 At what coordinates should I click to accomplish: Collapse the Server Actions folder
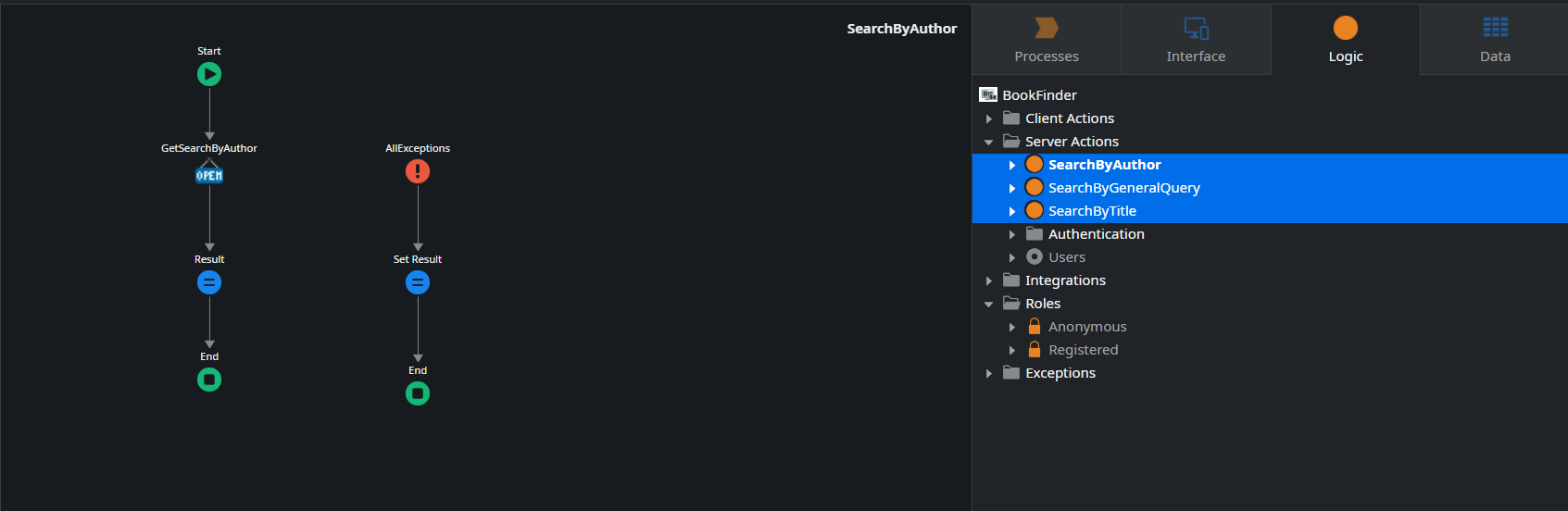[x=989, y=142]
